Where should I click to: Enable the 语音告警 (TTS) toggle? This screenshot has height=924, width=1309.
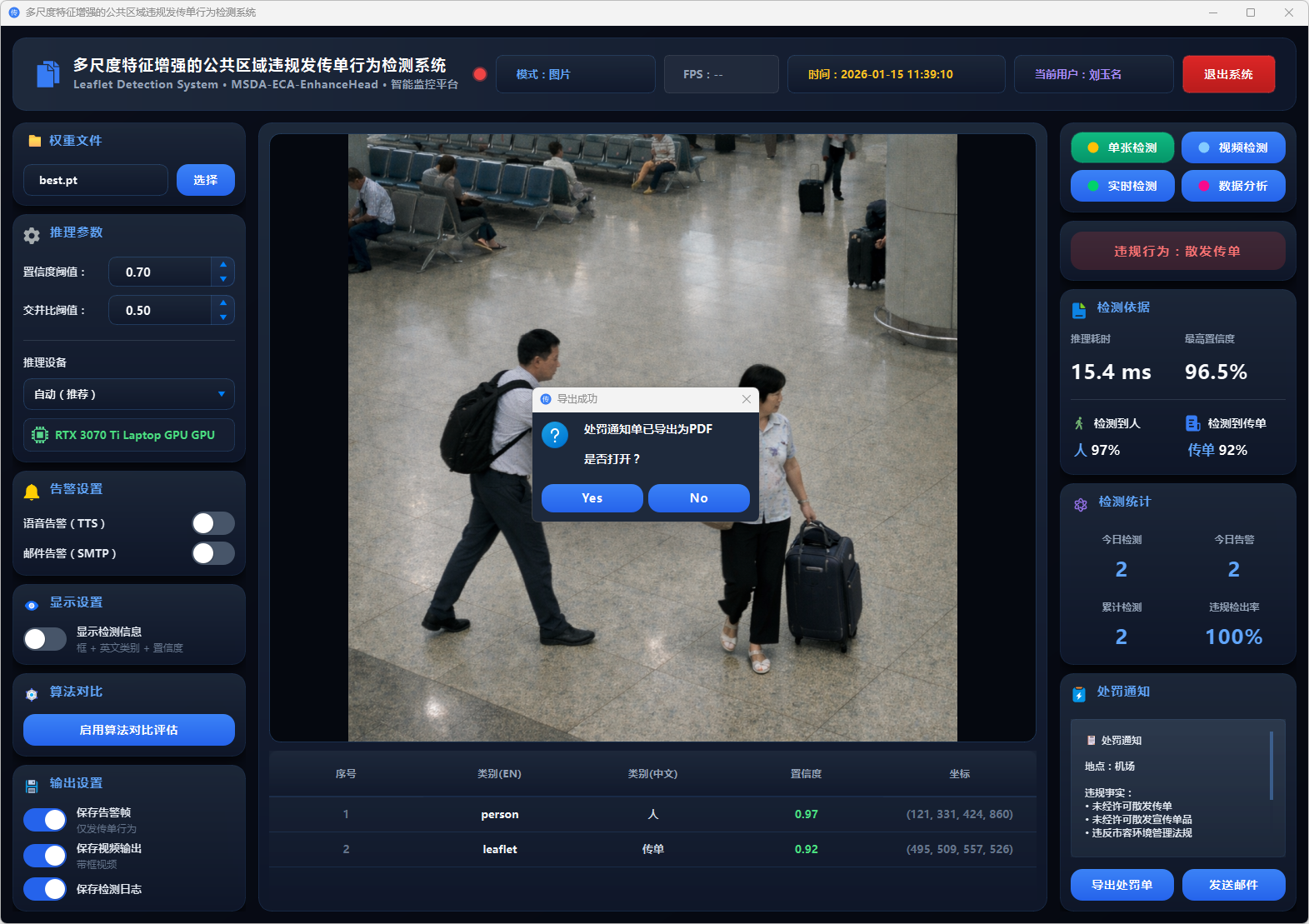[x=213, y=523]
